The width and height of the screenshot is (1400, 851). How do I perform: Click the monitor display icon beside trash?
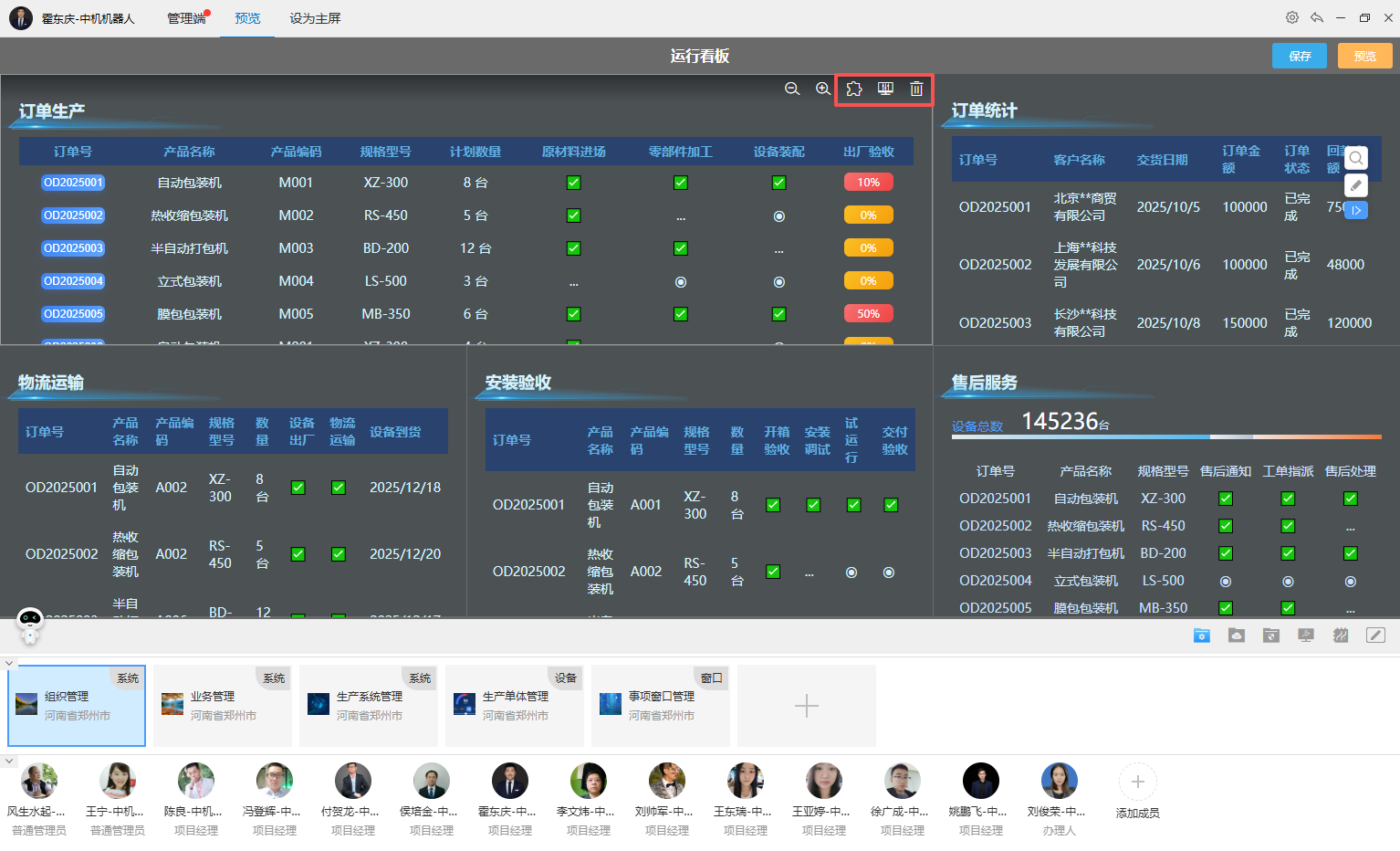885,89
